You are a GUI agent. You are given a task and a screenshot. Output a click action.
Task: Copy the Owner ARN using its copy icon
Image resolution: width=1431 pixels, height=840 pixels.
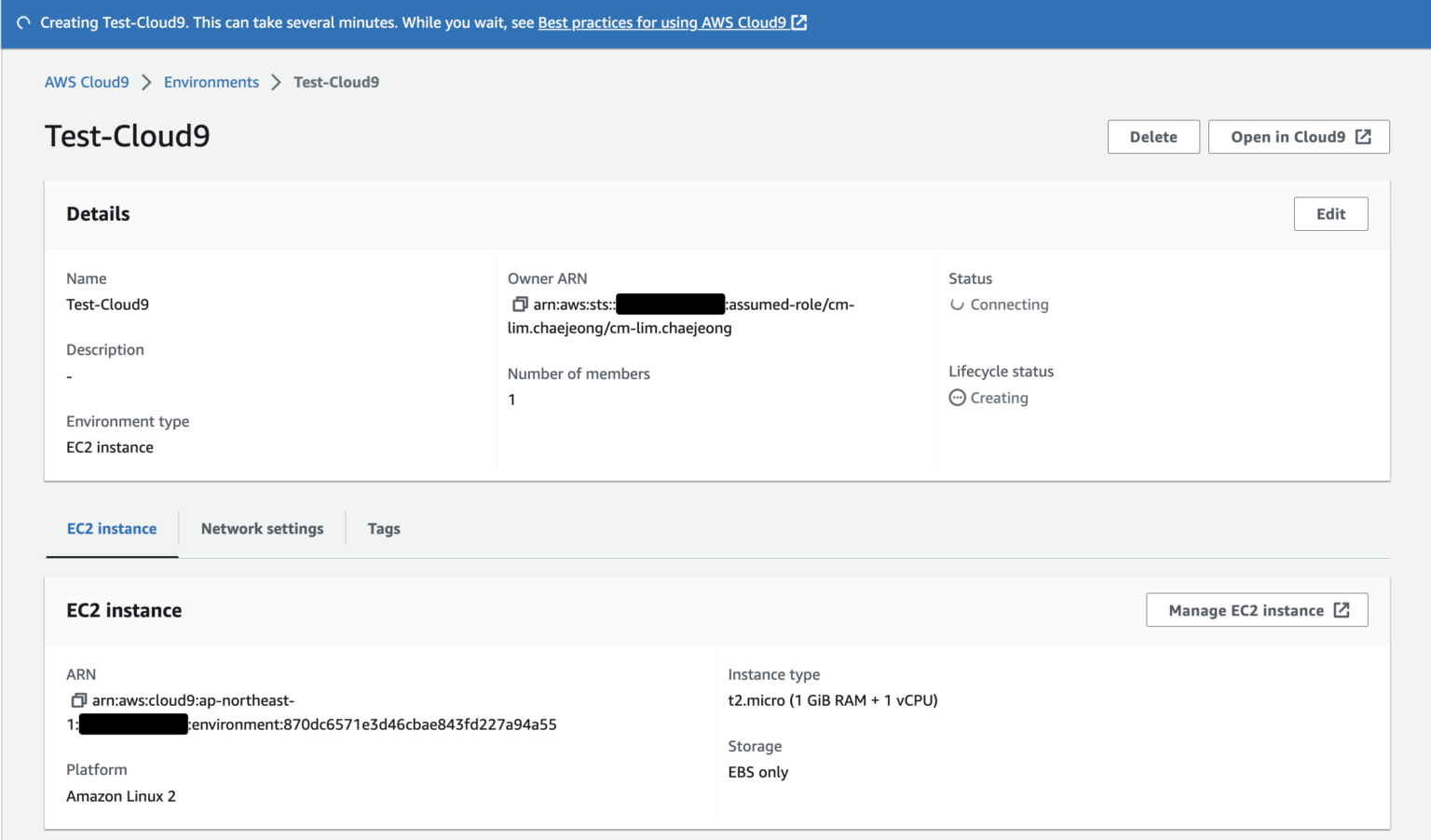(519, 305)
